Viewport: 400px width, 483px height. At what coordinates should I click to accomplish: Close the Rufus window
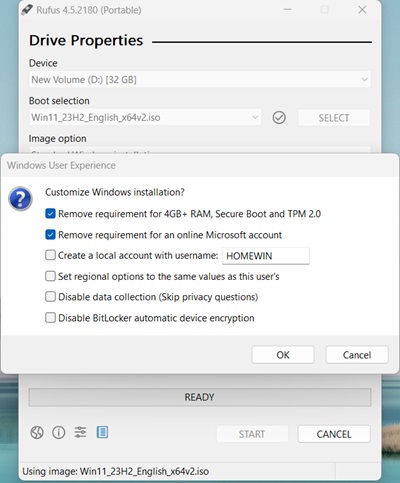(x=362, y=10)
